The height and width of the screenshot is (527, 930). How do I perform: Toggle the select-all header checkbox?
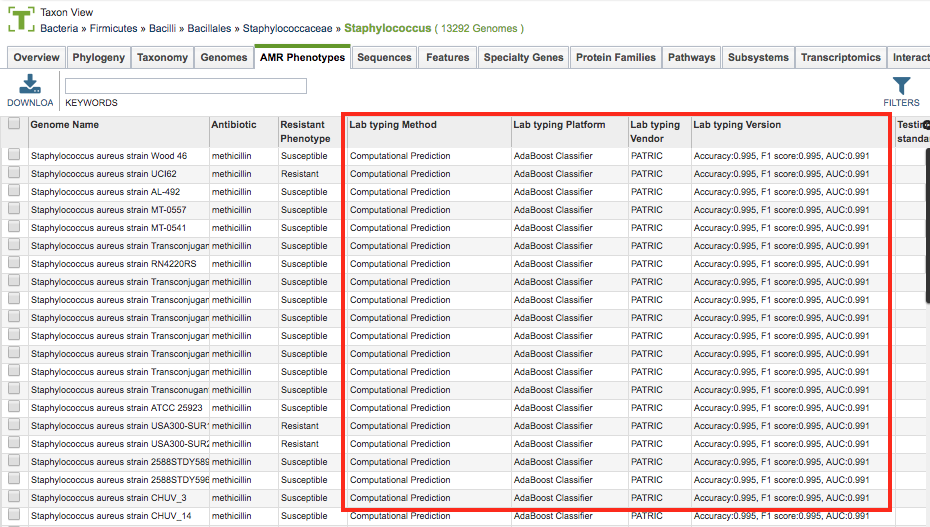pyautogui.click(x=14, y=123)
